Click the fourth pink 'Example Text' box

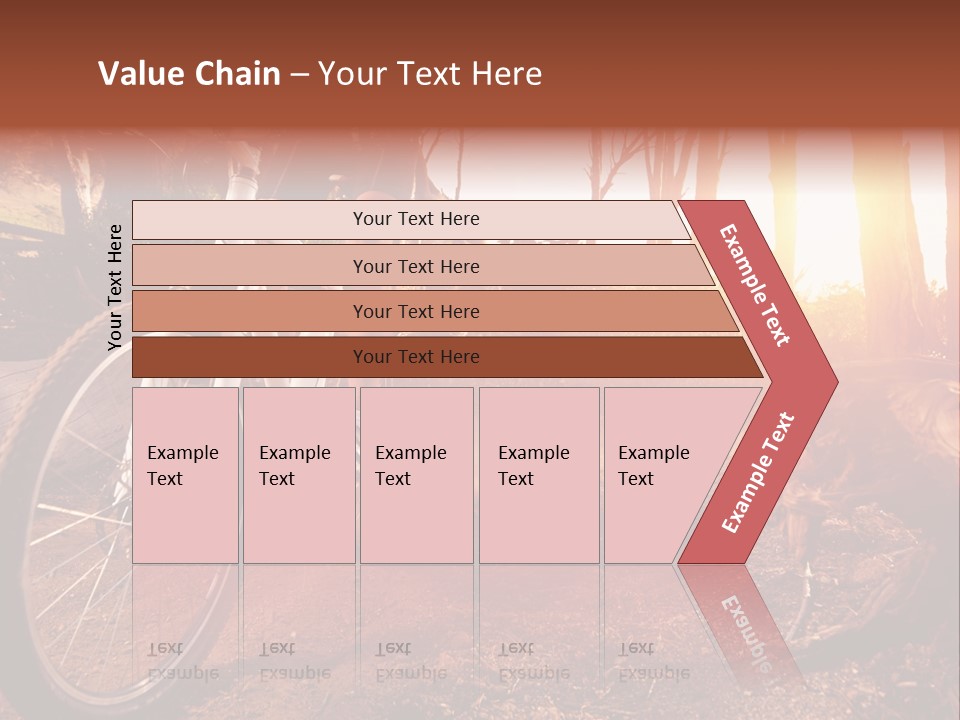click(x=539, y=475)
